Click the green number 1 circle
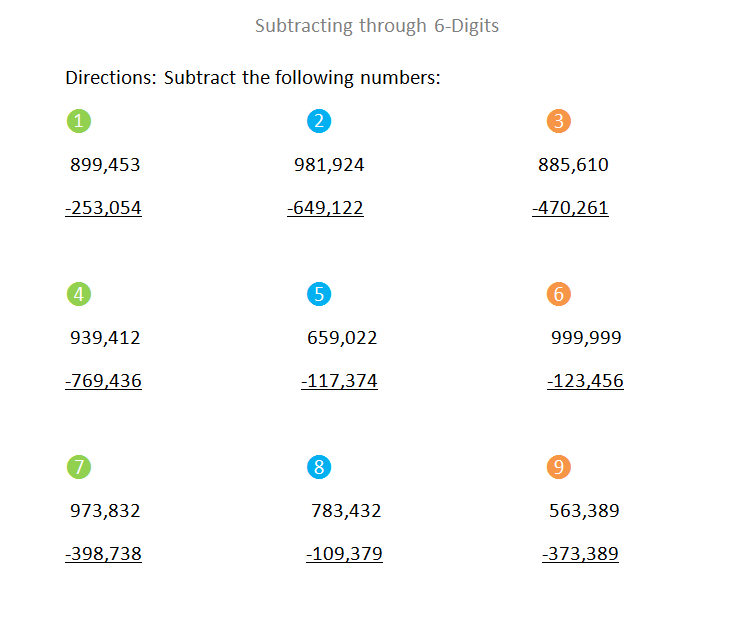This screenshot has height=635, width=736. tap(79, 122)
